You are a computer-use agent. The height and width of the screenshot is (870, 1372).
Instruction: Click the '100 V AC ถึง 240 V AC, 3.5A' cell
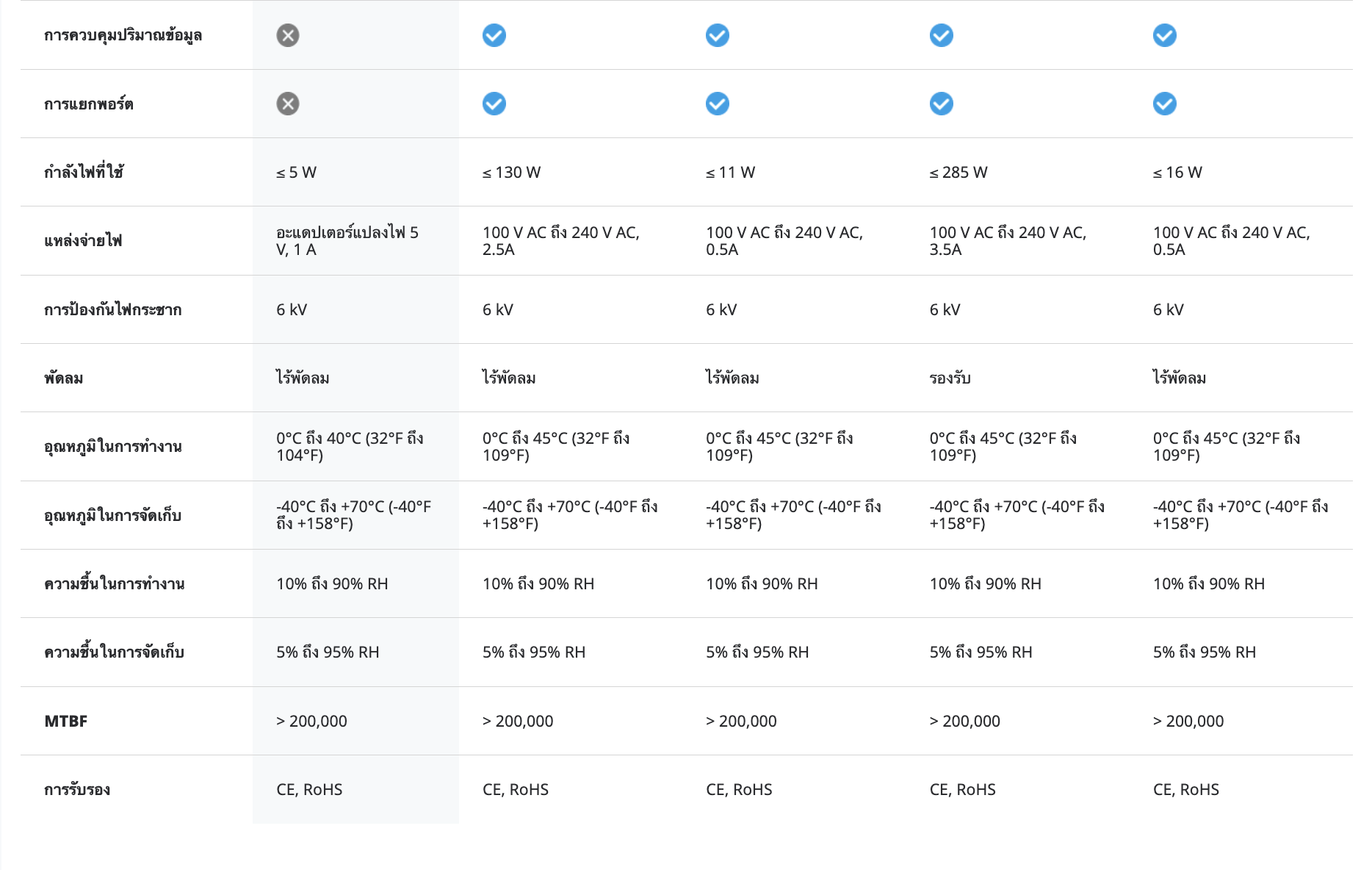1008,241
